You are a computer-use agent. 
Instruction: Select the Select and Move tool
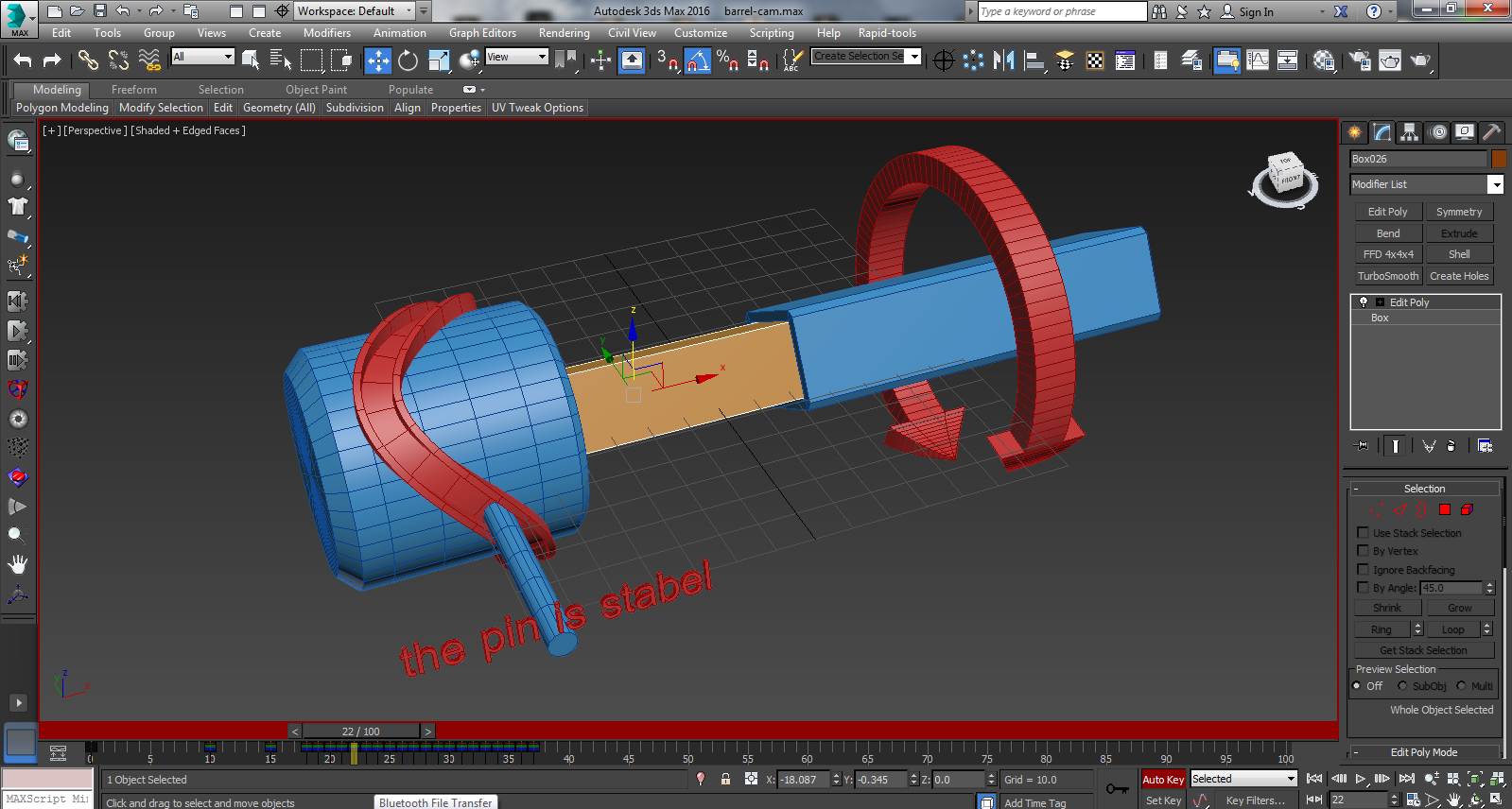(378, 60)
